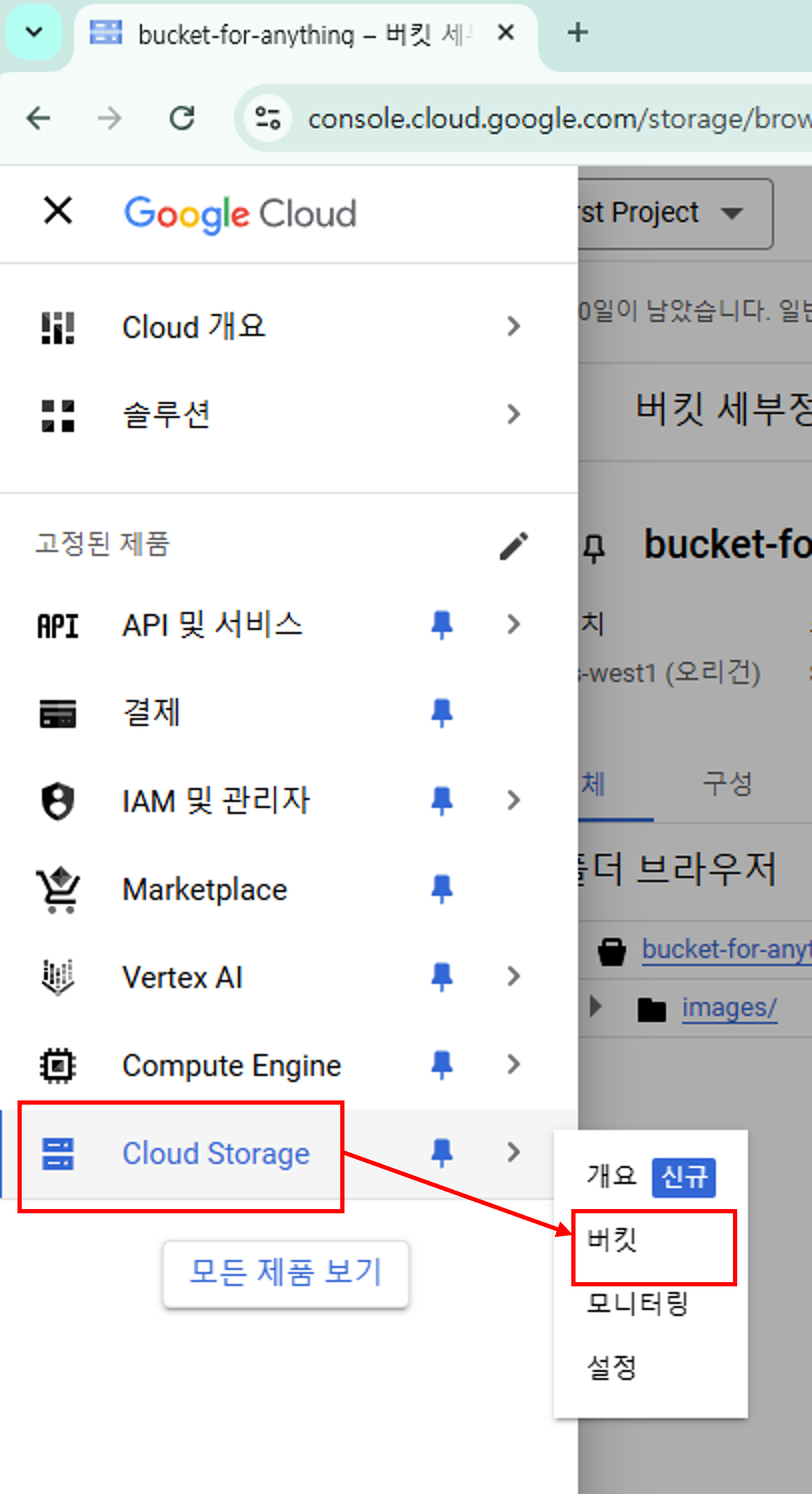Viewport: 812px width, 1494px height.
Task: Expand Cloud Storage submenu chevron
Action: (x=513, y=1152)
